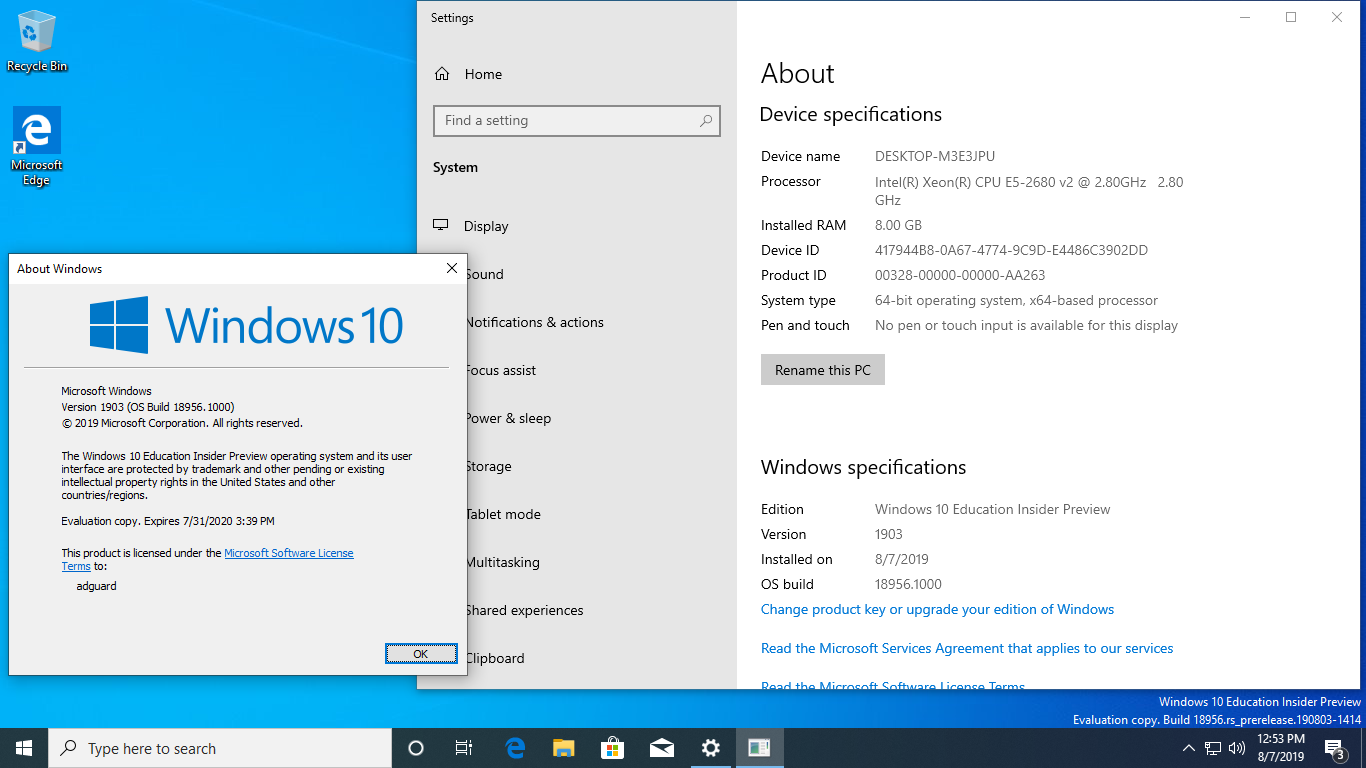Open the Microsoft Services Agreement link

tap(967, 648)
